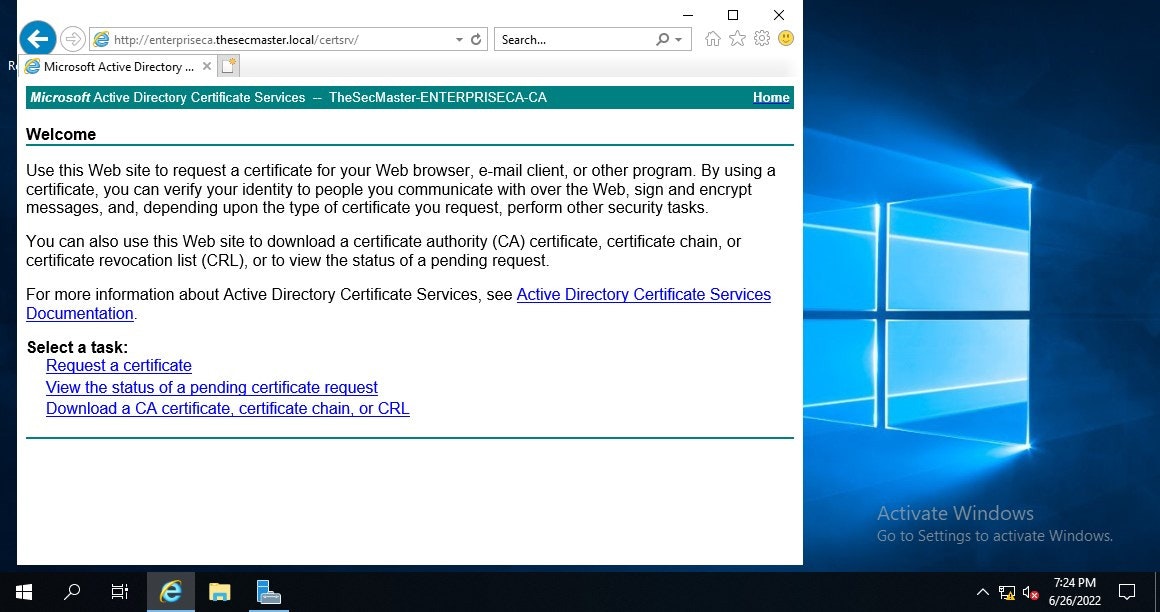This screenshot has width=1160, height=612.
Task: Minimize the Internet Explorer window
Action: [x=688, y=15]
